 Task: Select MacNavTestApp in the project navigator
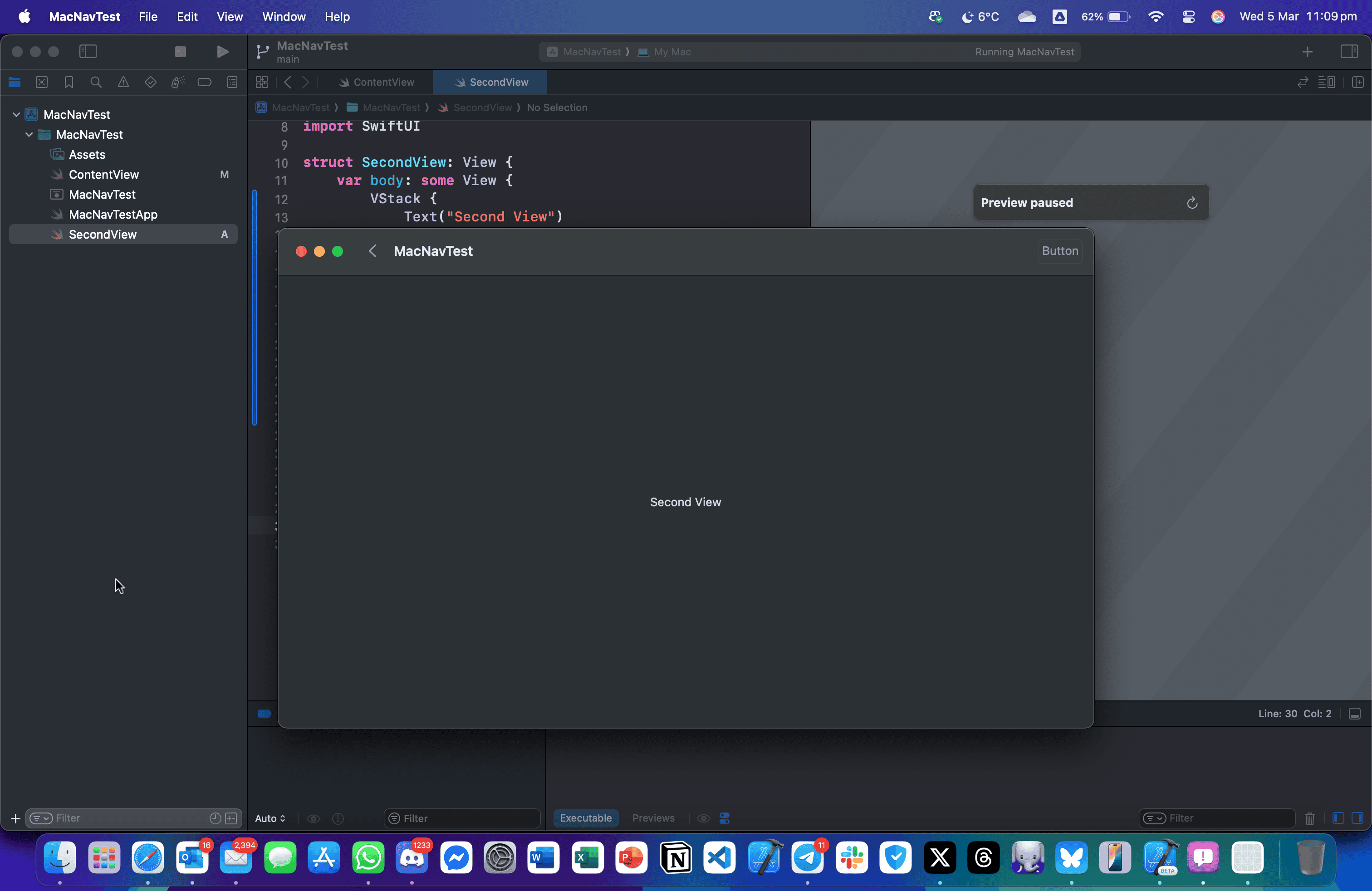coord(123,215)
